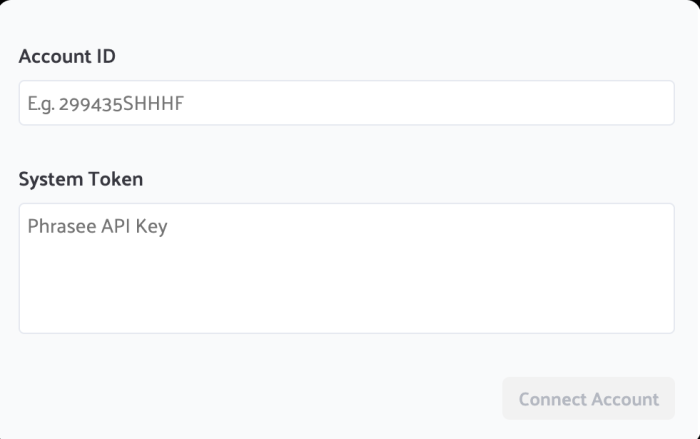Click the System Token label

(x=81, y=180)
